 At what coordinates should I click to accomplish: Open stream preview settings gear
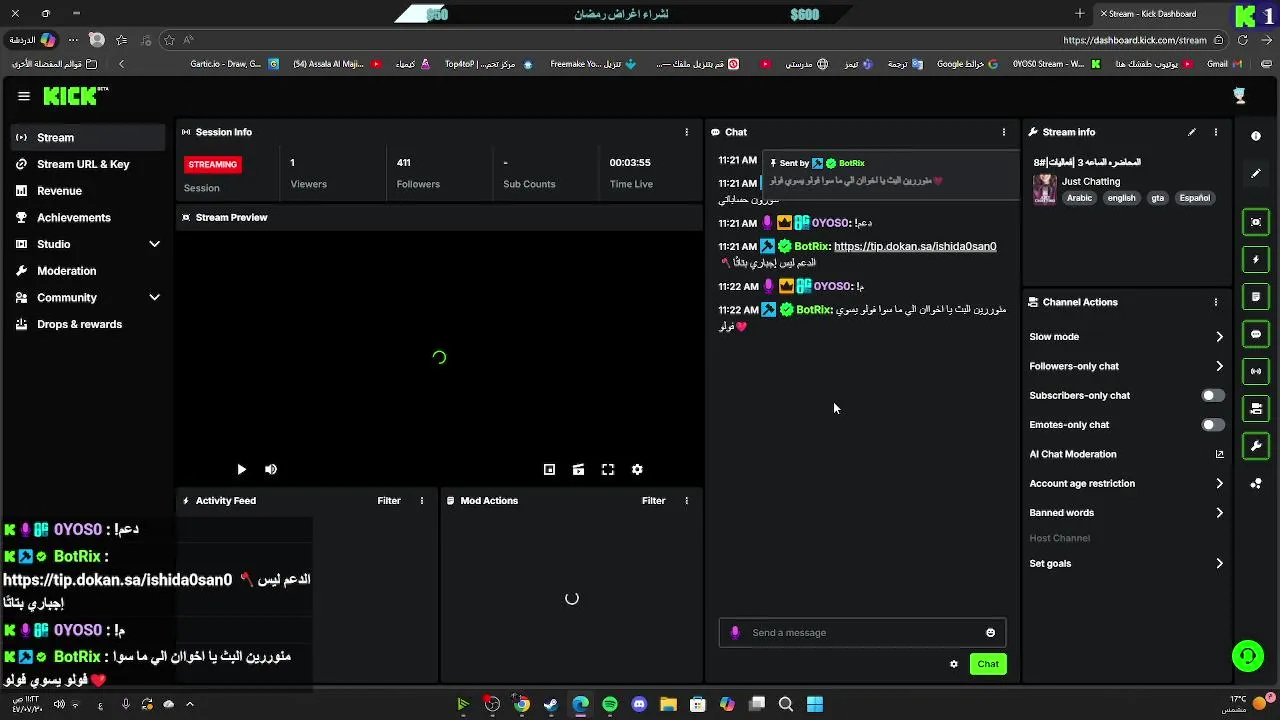pos(637,469)
